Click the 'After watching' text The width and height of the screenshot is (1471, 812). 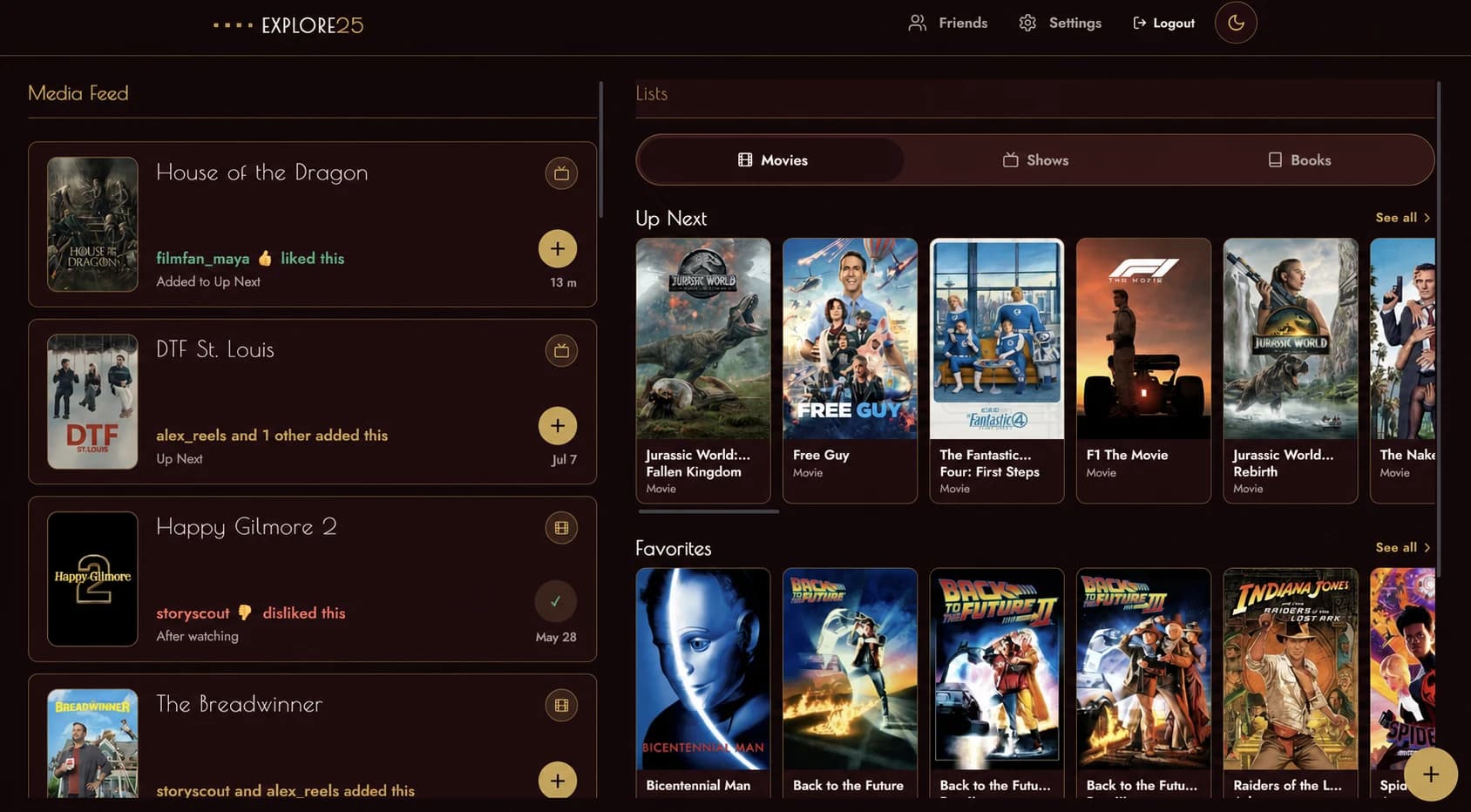197,636
